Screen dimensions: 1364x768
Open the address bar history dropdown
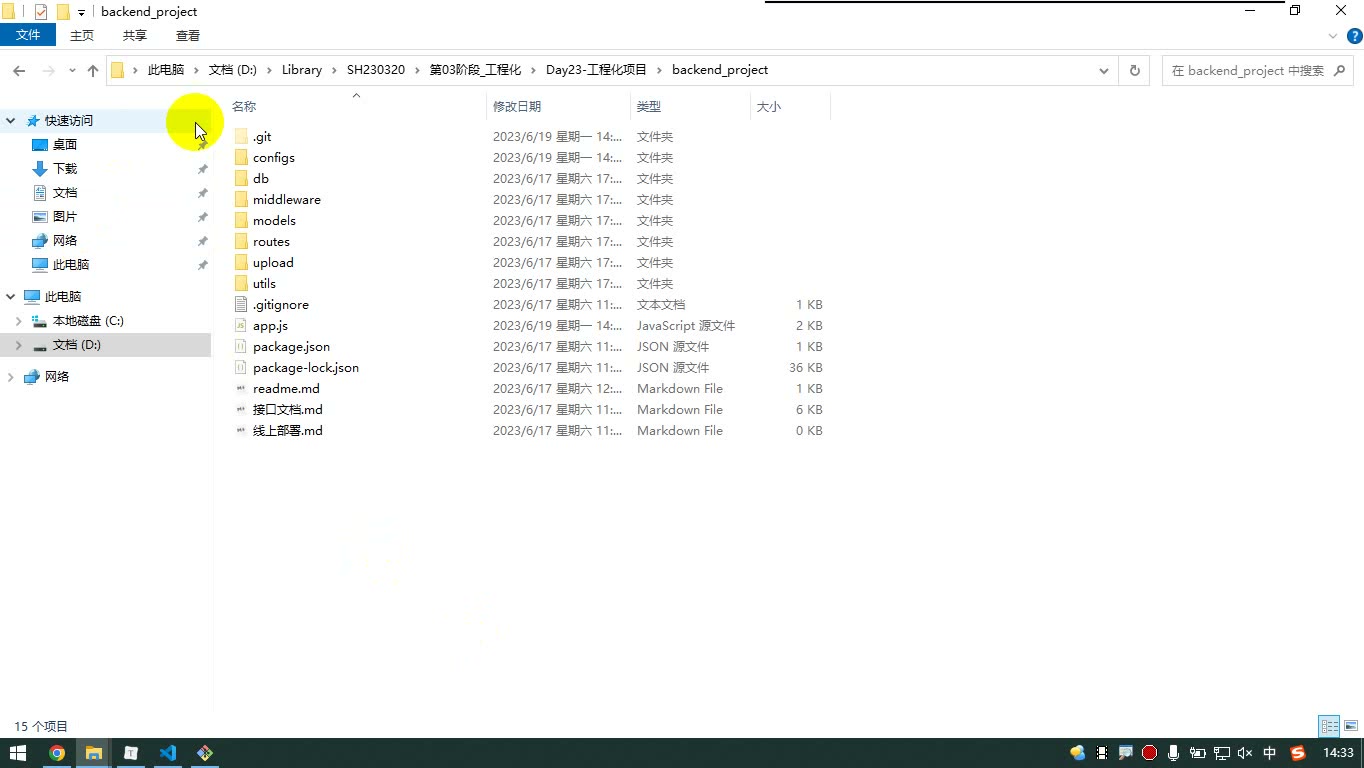[x=1104, y=70]
